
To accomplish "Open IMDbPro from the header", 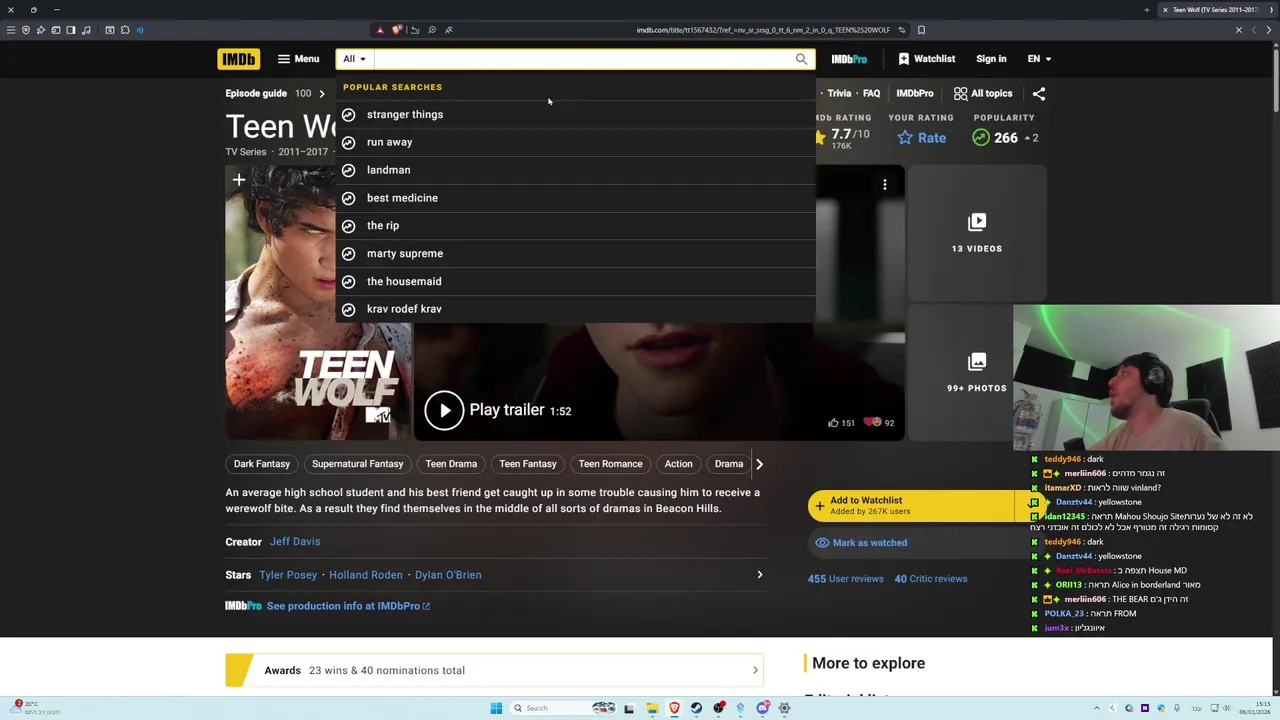I will 849,59.
